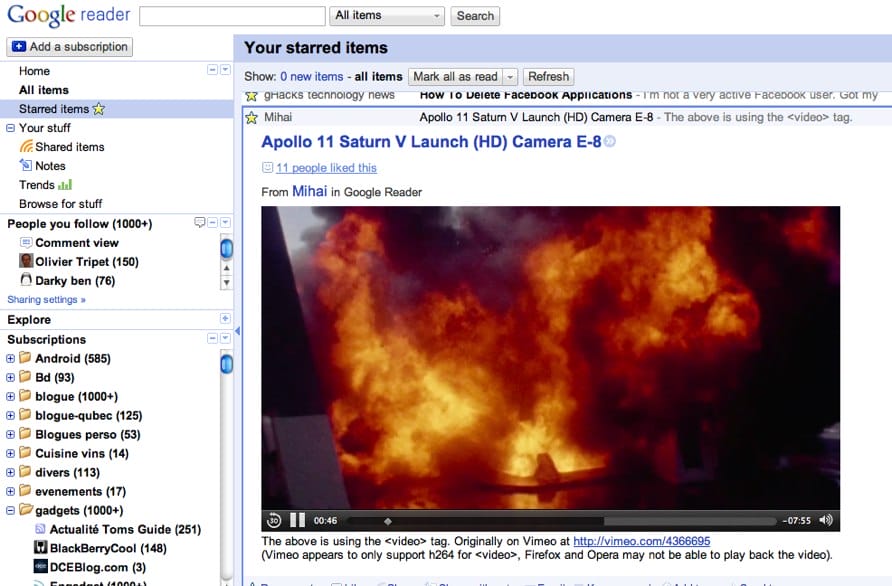Expand the Android subscriptions folder
This screenshot has height=586, width=892.
pyautogui.click(x=10, y=358)
